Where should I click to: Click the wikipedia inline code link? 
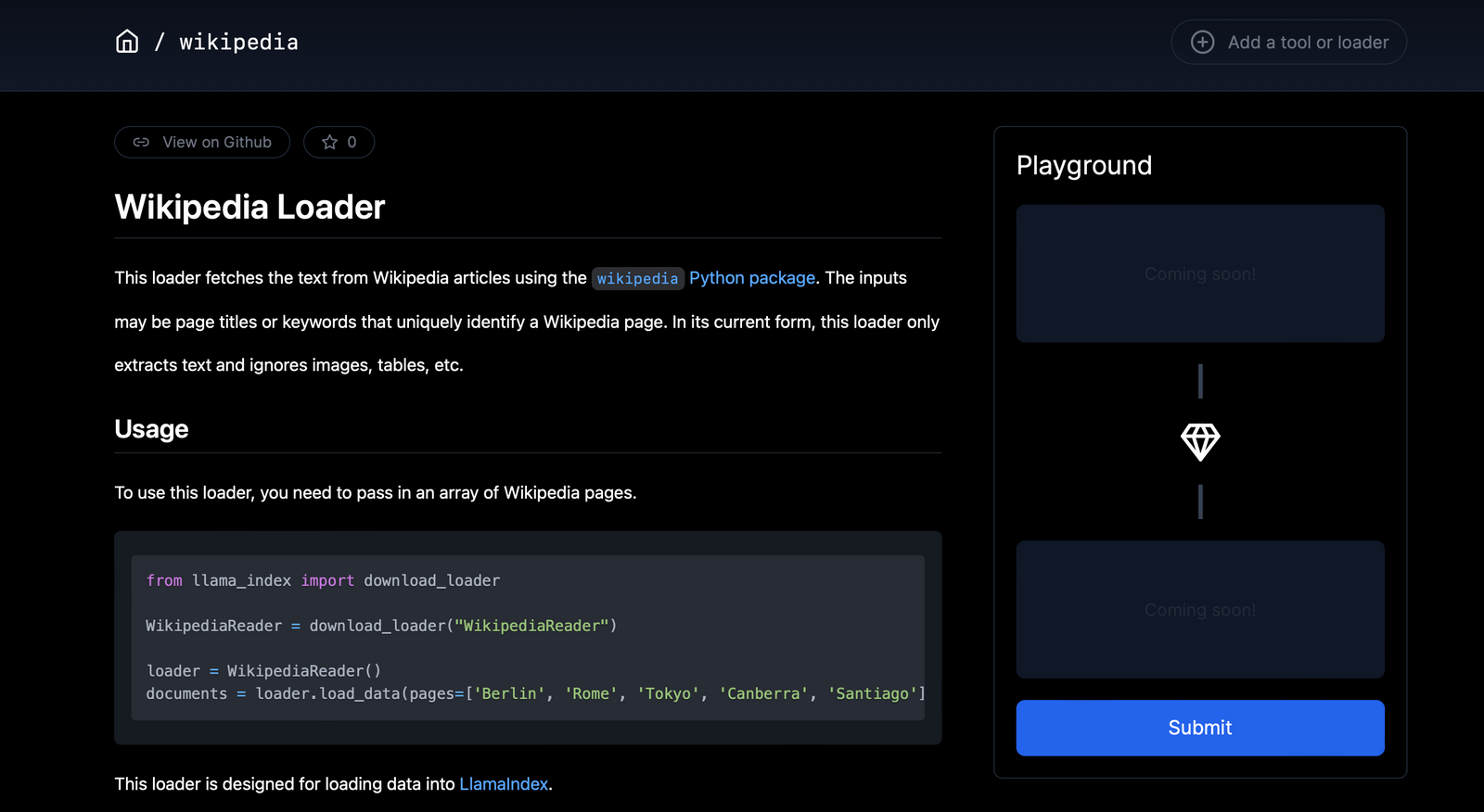point(637,279)
